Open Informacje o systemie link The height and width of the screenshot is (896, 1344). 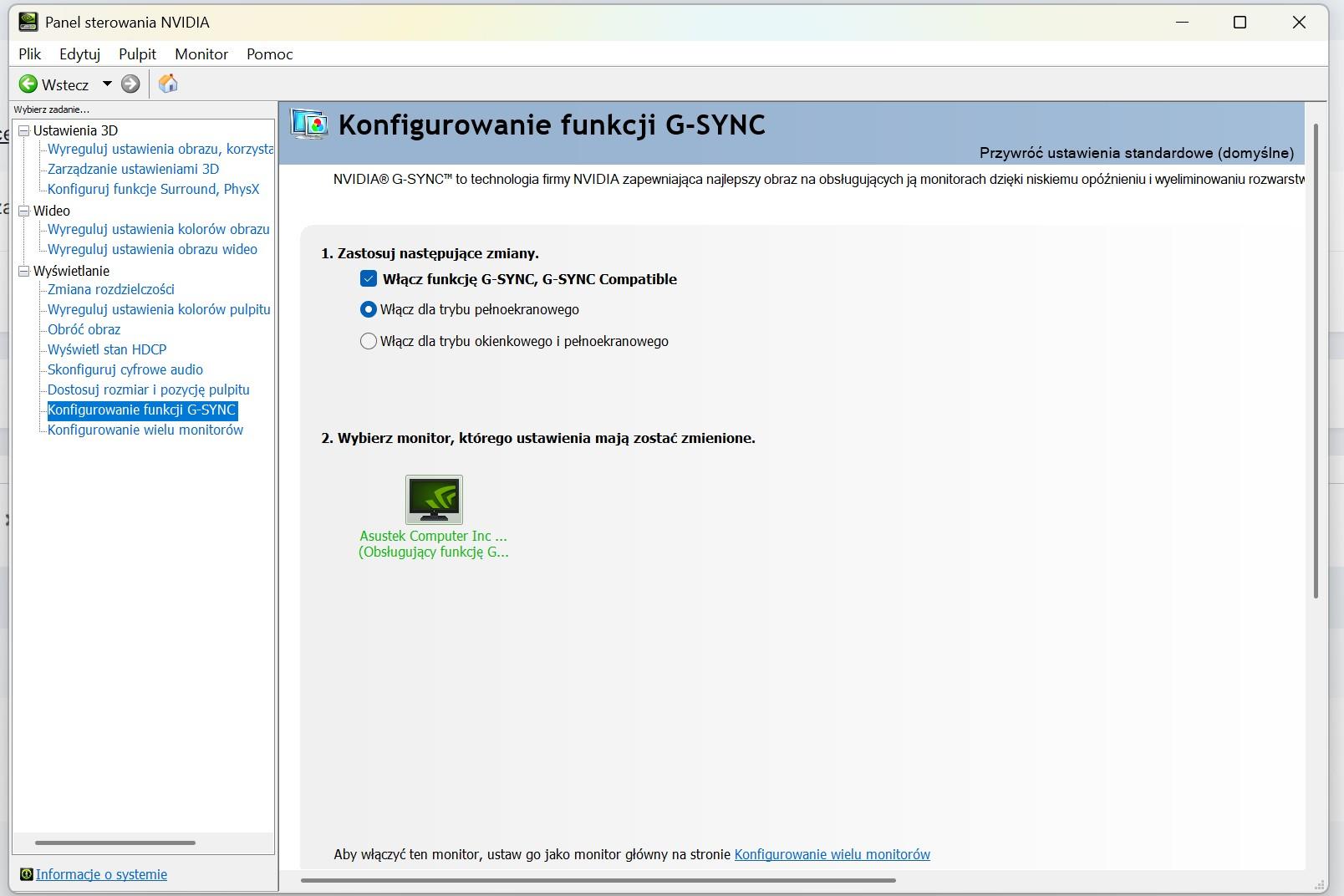pyautogui.click(x=102, y=874)
